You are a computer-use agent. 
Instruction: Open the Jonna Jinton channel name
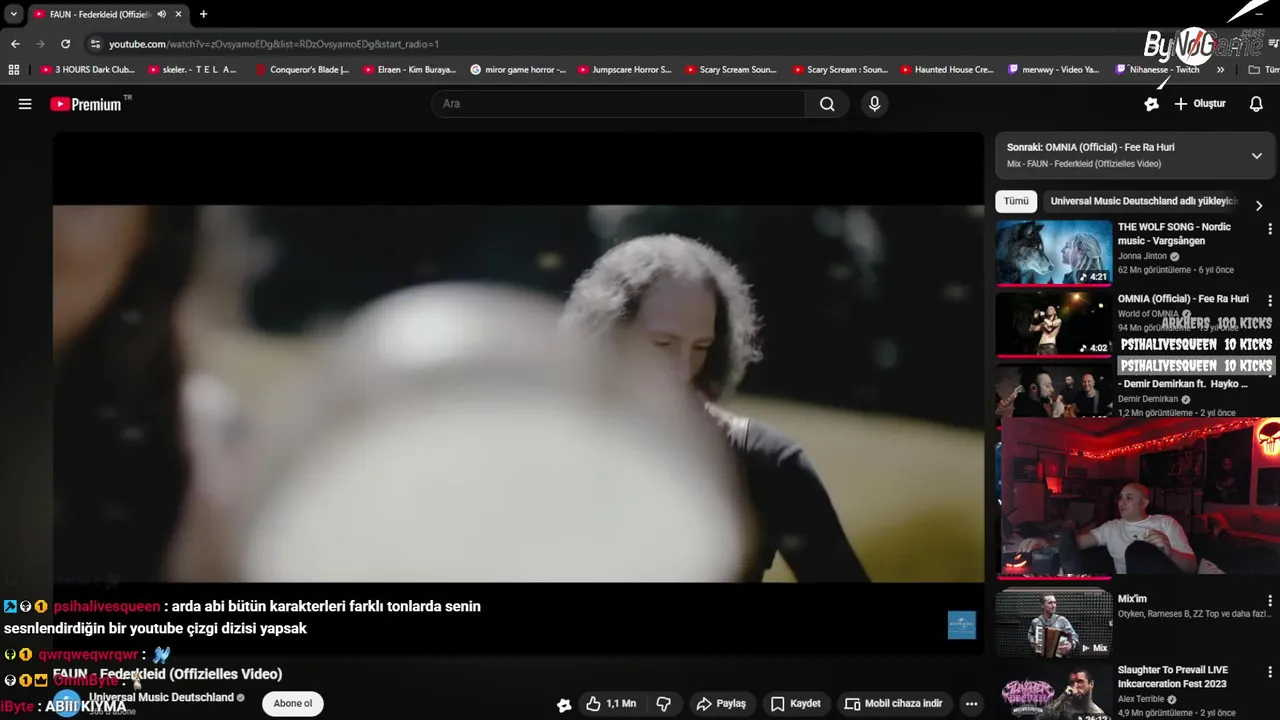tap(1142, 256)
